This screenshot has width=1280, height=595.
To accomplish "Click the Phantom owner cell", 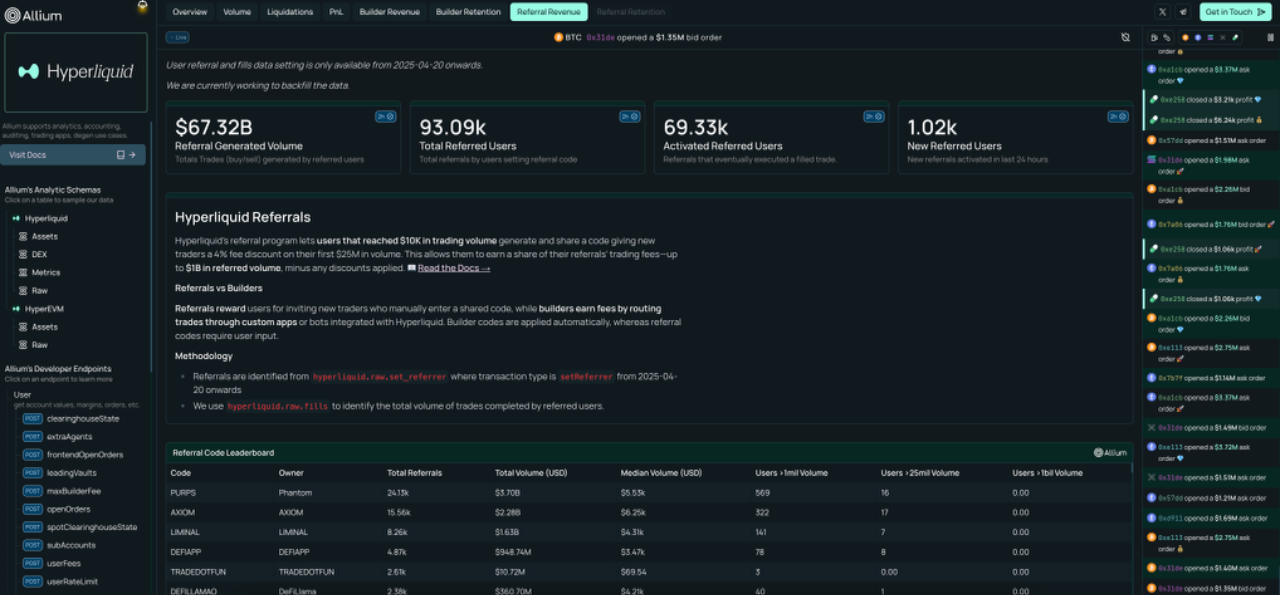I will point(296,492).
